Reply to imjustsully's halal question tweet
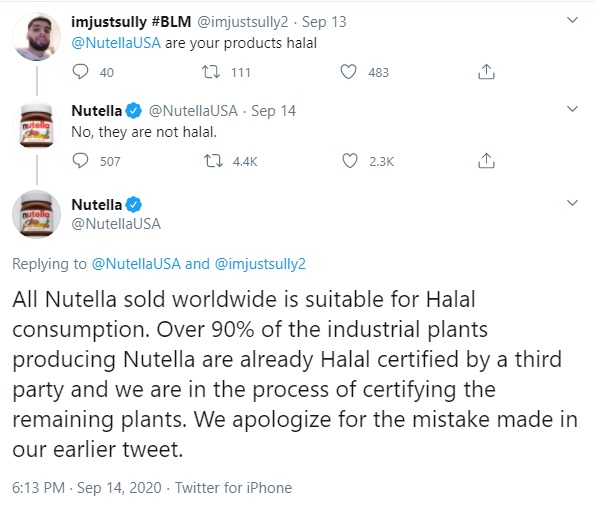Screen dimensions: 595x510 click(80, 71)
